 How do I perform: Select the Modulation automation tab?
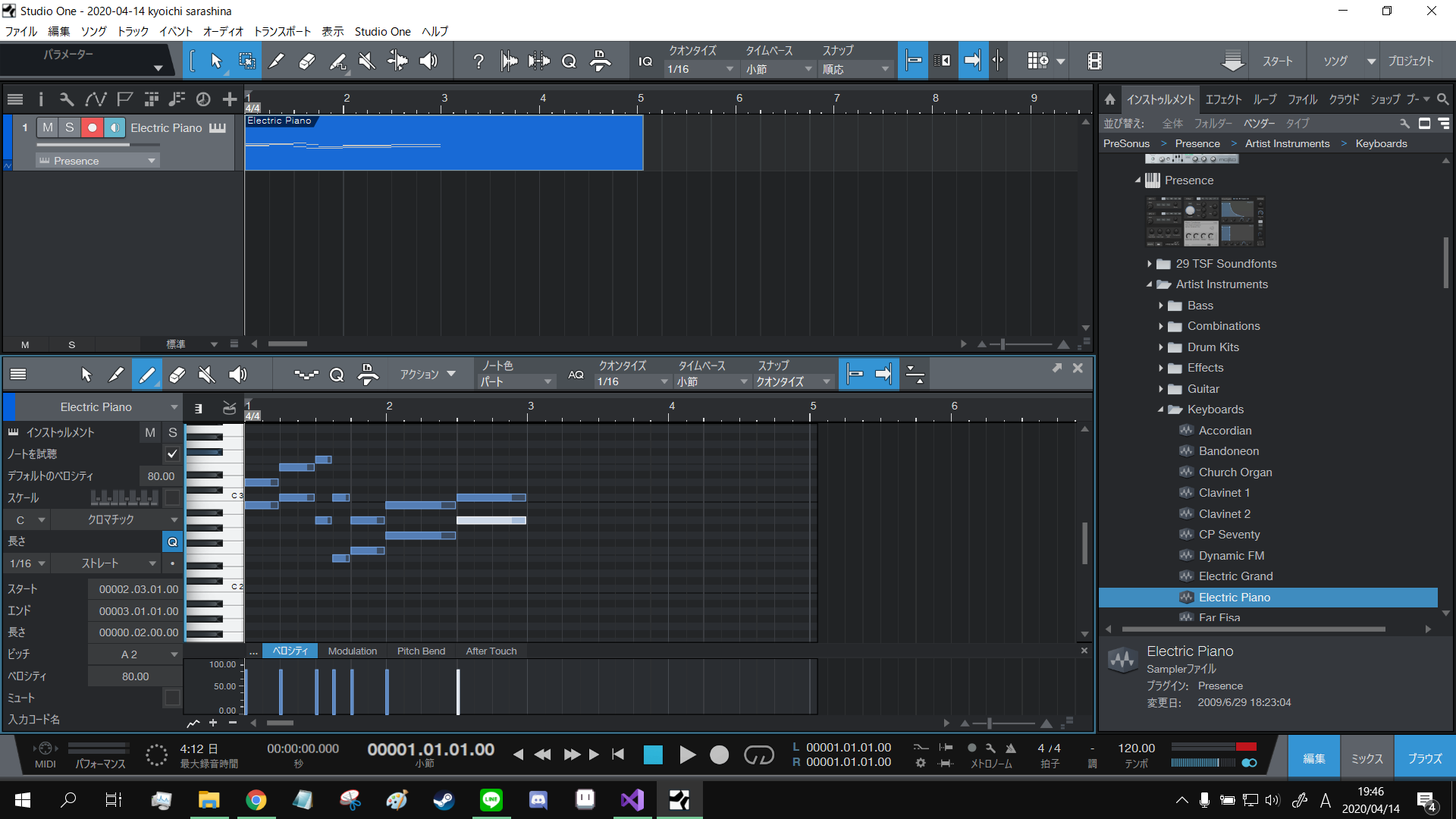tap(352, 651)
